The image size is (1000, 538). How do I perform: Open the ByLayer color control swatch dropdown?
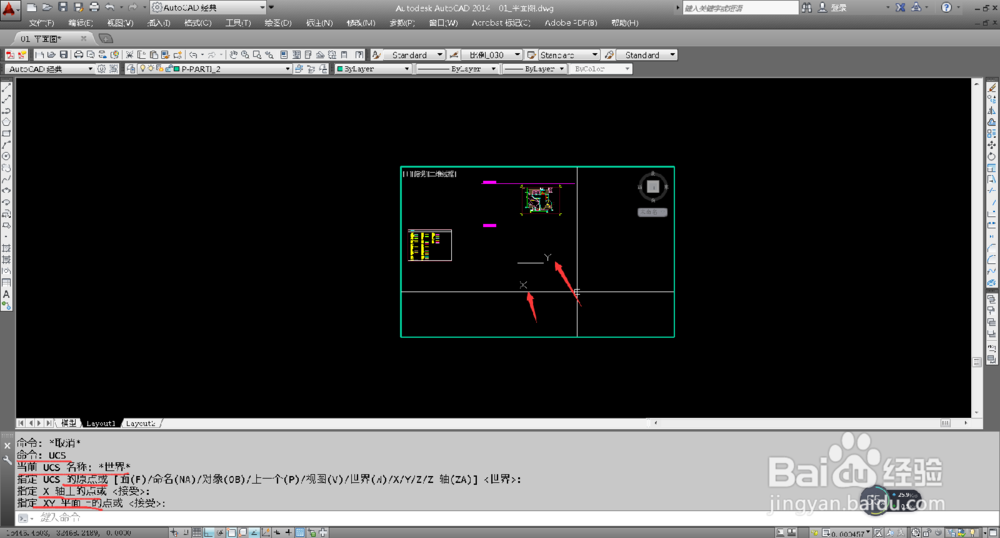point(373,69)
